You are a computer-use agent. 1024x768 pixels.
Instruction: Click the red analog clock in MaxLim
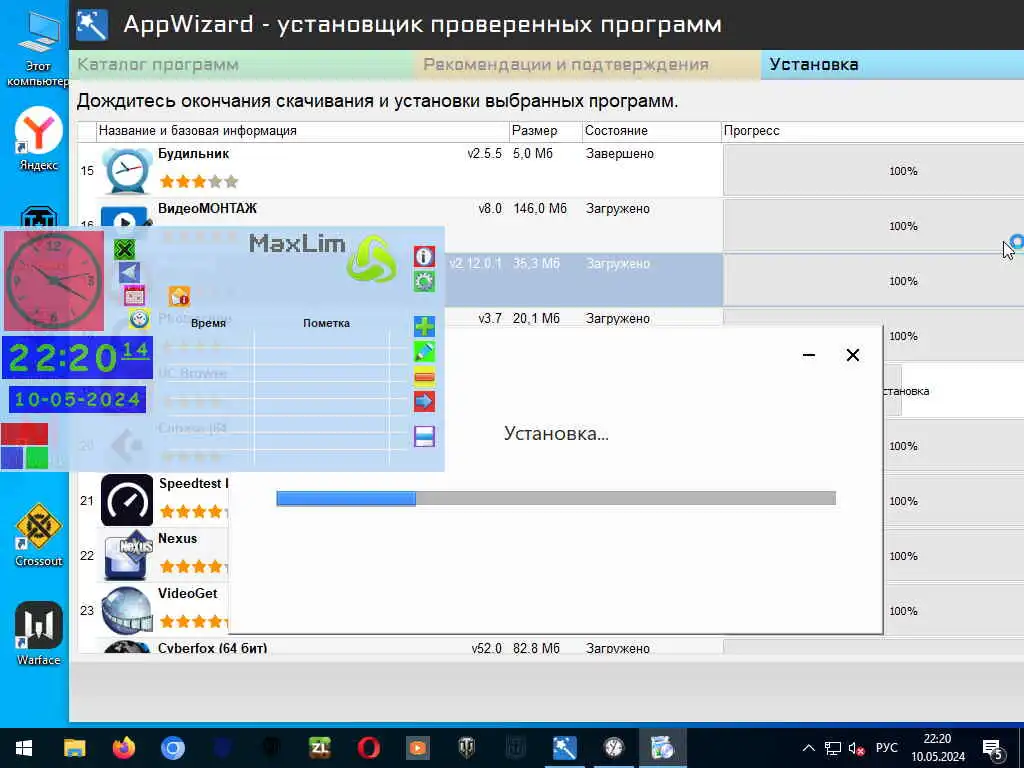(x=54, y=281)
